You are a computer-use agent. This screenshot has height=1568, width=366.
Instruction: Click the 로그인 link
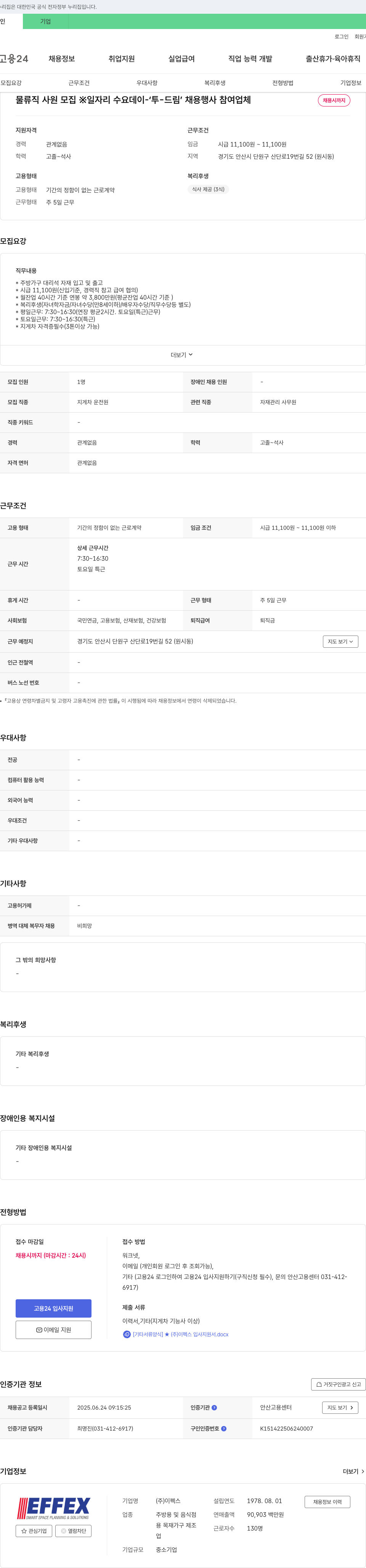tap(341, 37)
